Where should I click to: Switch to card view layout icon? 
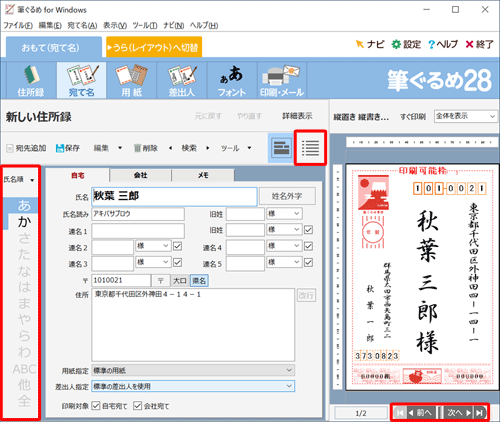[x=281, y=148]
